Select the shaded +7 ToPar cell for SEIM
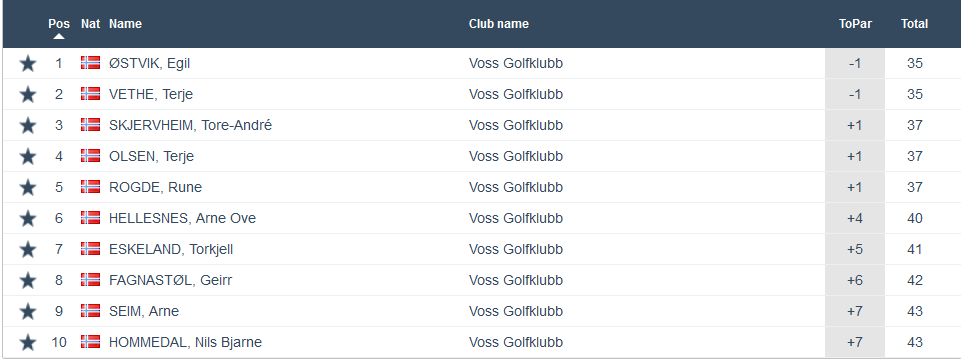 point(855,311)
